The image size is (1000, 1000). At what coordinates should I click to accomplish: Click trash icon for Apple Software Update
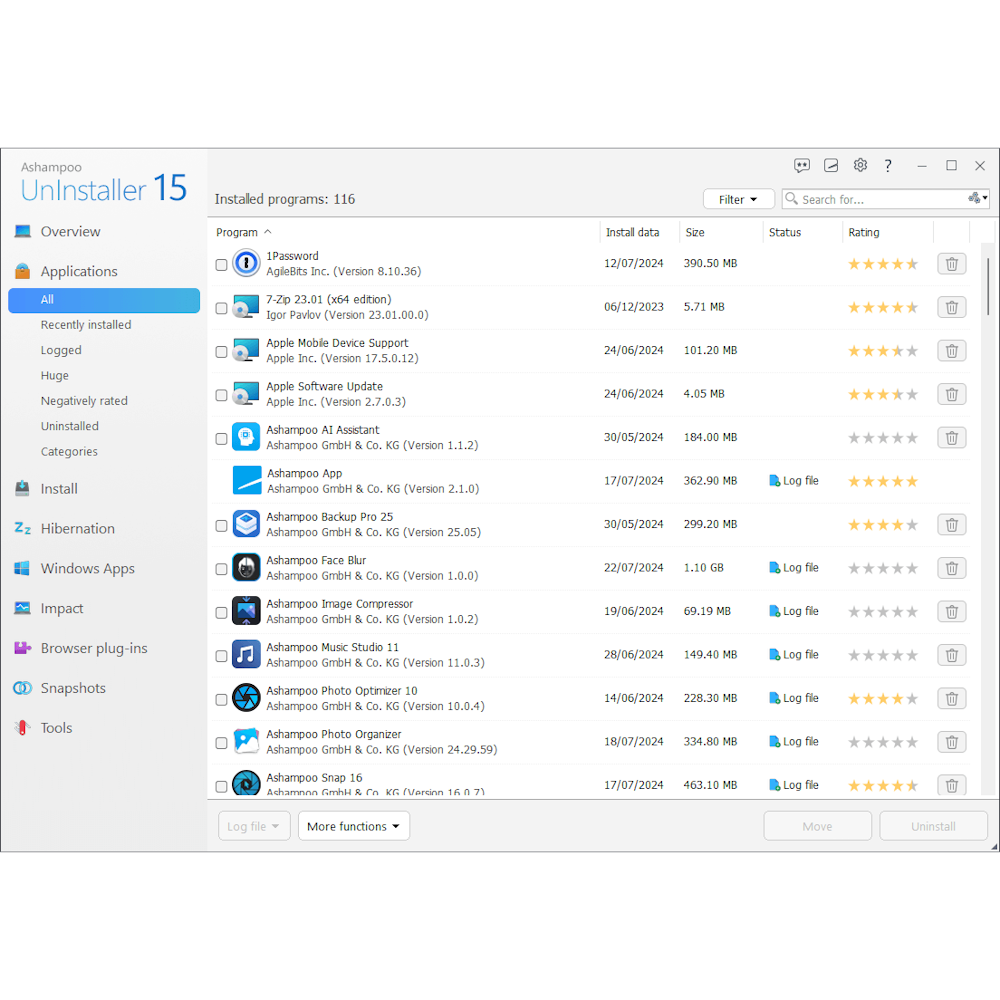coord(952,394)
